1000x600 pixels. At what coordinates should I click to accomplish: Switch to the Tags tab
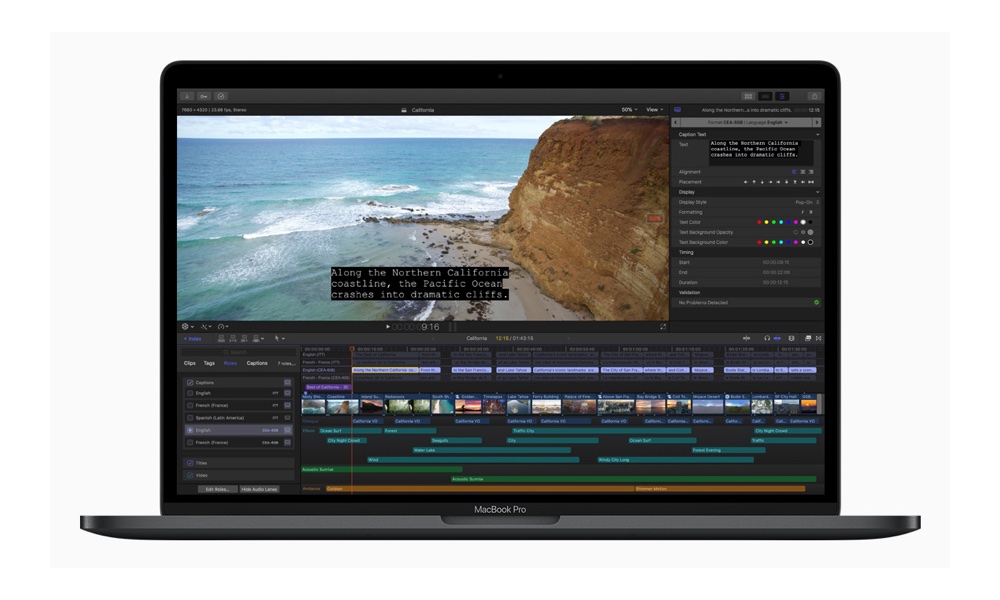pos(209,363)
